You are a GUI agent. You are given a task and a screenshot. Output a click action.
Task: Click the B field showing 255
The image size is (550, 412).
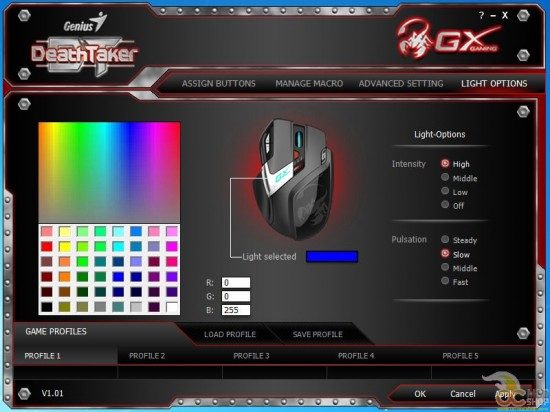coord(236,310)
